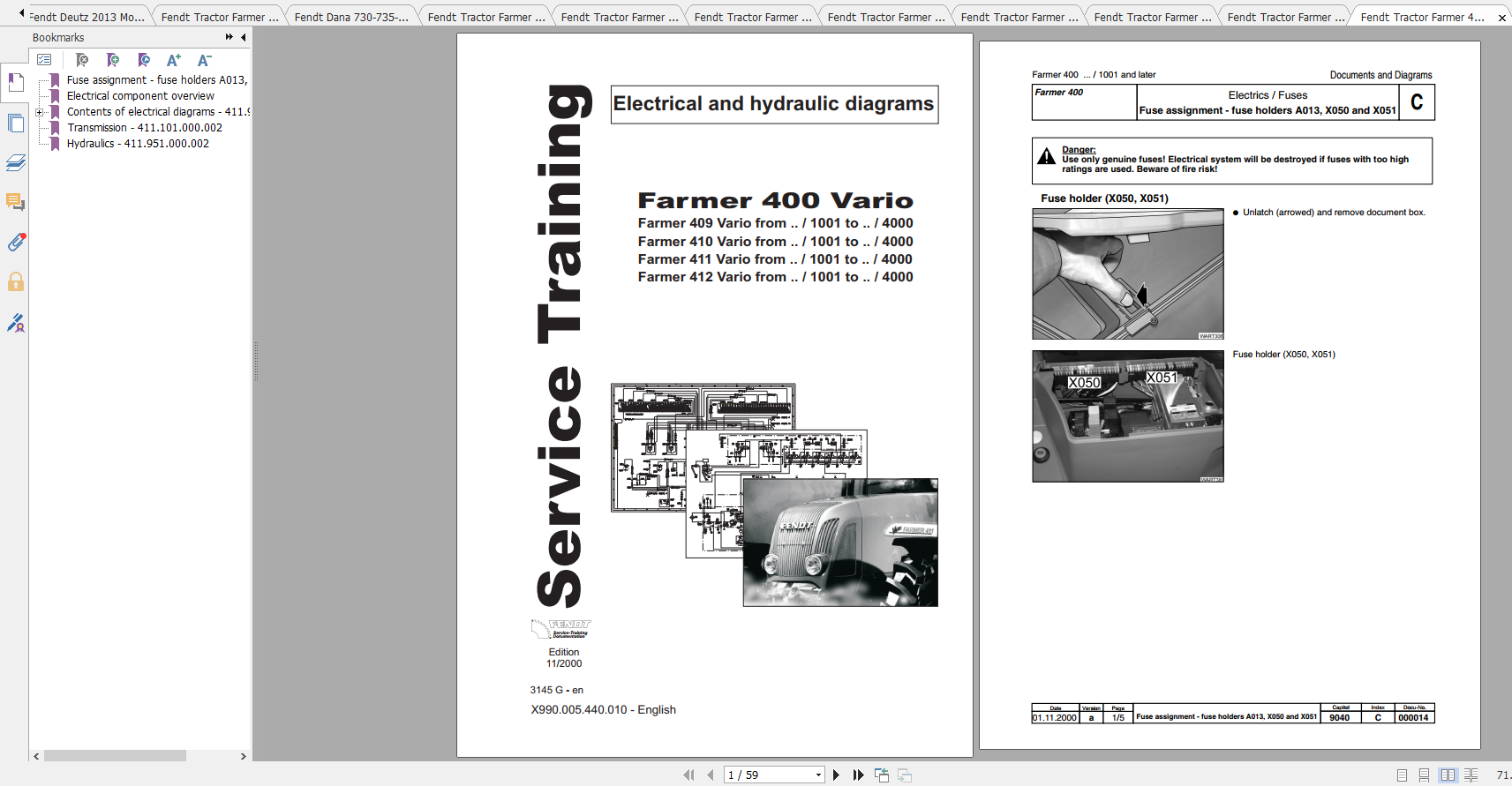1512x786 pixels.
Task: Click the add new bookmark icon
Action: point(113,60)
